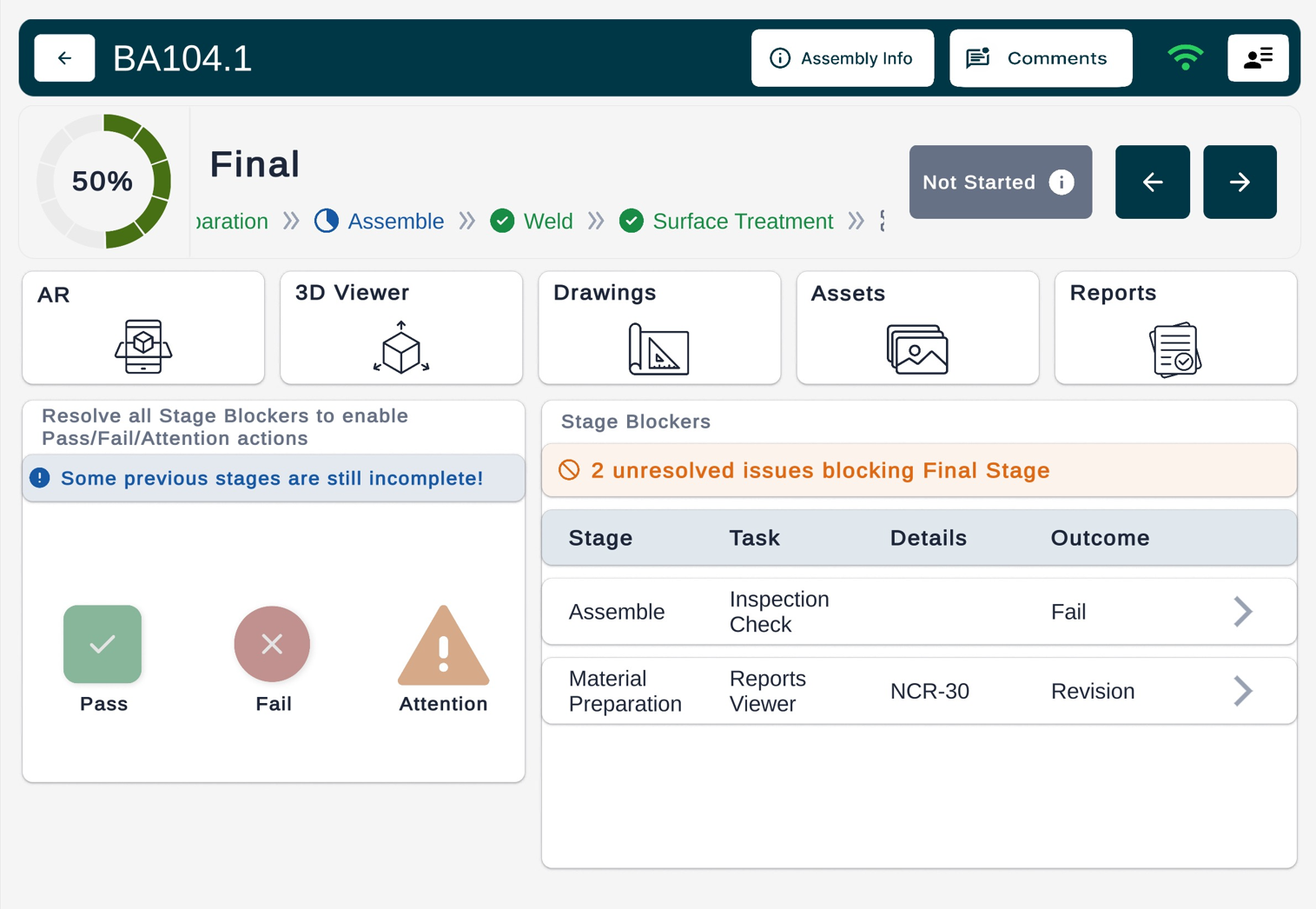This screenshot has height=909, width=1316.
Task: Click the info icon on Not Started
Action: pyautogui.click(x=1061, y=182)
